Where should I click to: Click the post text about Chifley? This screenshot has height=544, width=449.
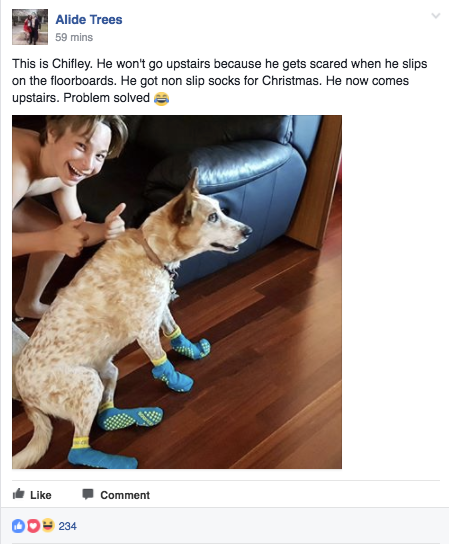click(x=219, y=81)
